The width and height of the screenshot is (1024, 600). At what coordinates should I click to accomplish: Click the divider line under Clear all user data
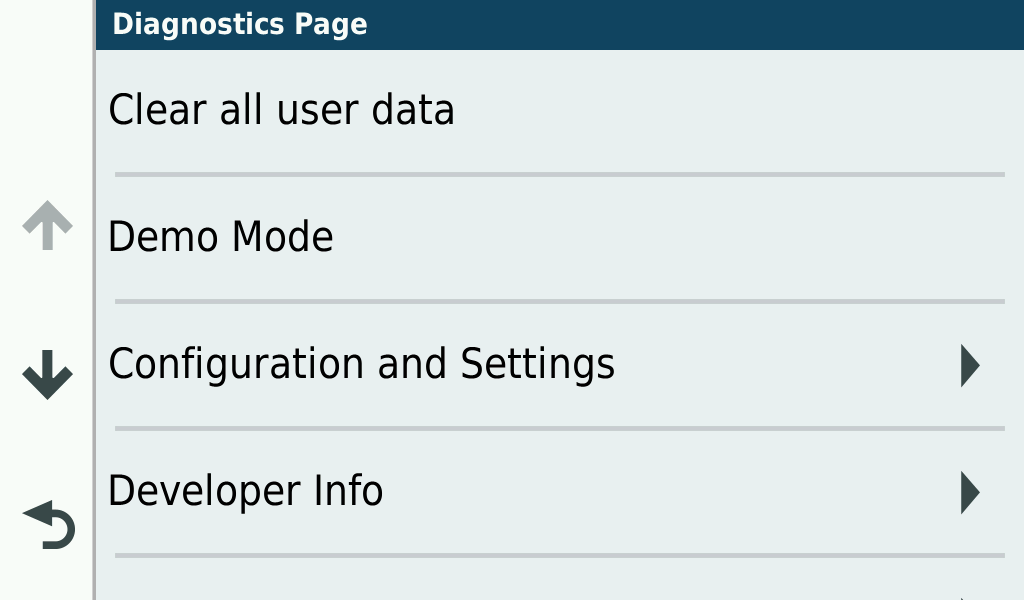[x=560, y=174]
